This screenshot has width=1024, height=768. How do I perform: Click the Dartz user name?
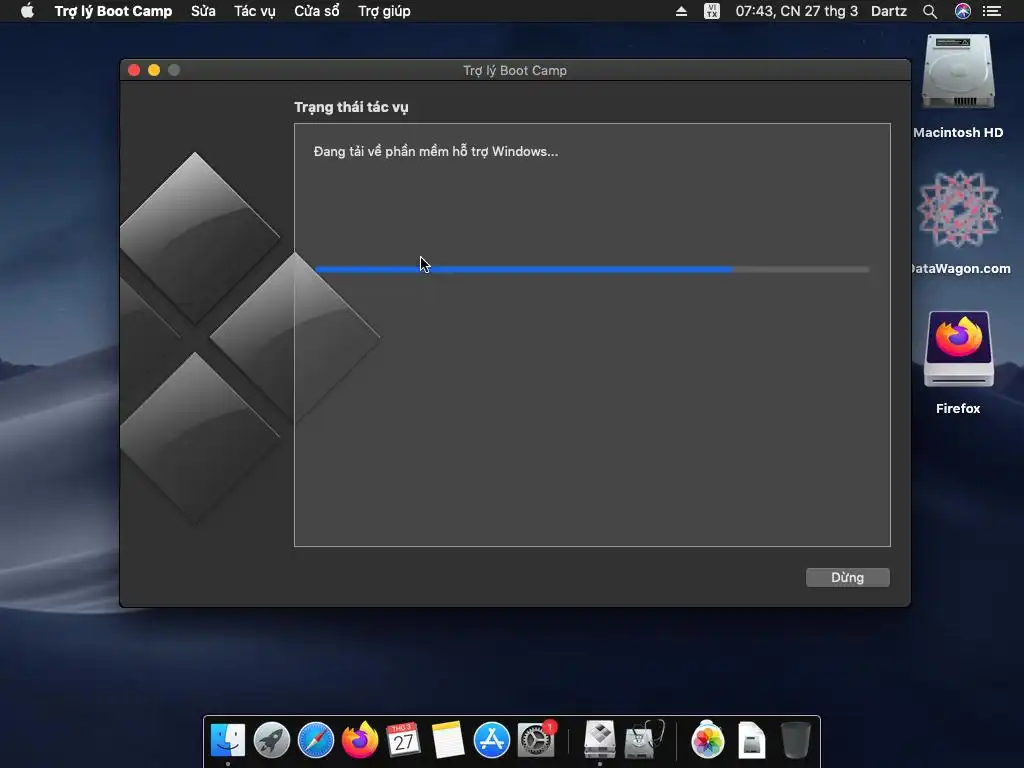coord(889,11)
